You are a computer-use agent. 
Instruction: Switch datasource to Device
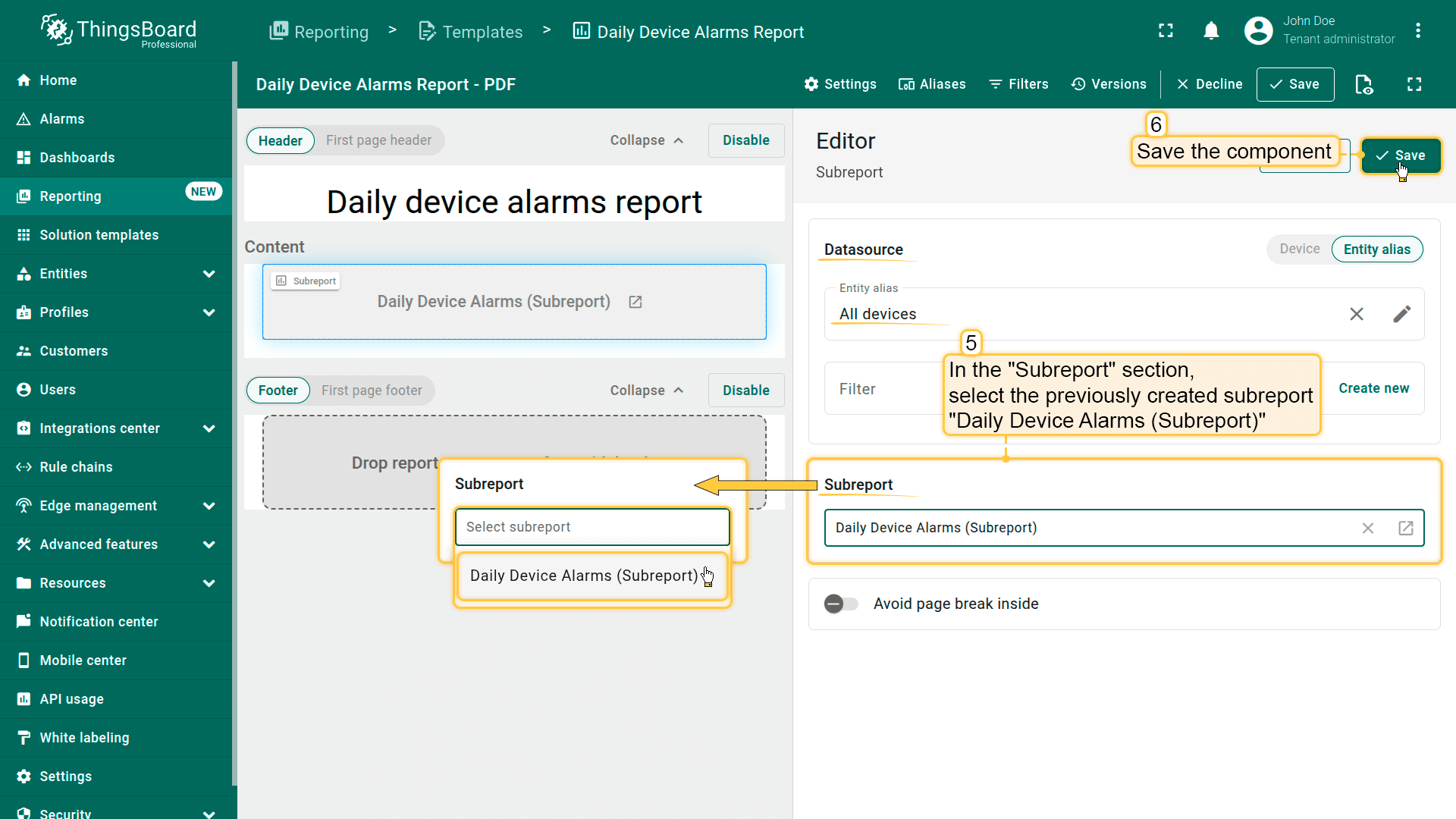tap(1299, 249)
